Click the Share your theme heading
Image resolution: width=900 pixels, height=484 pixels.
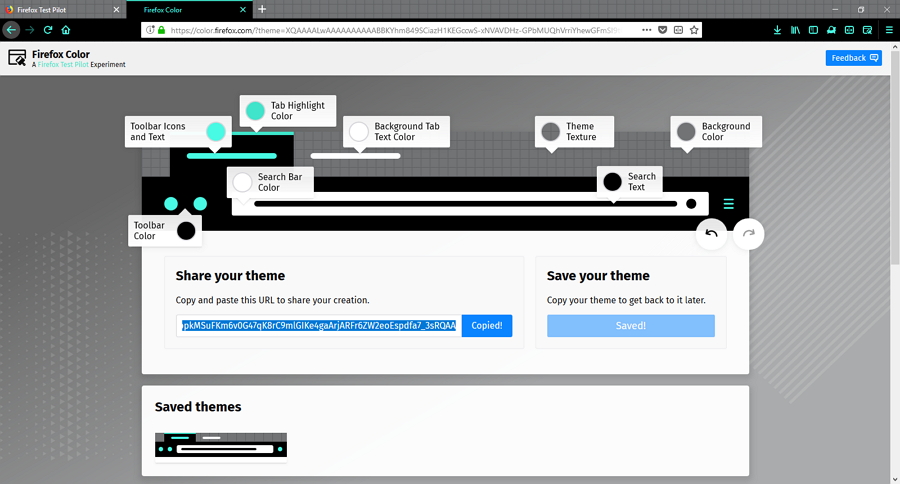[x=230, y=276]
